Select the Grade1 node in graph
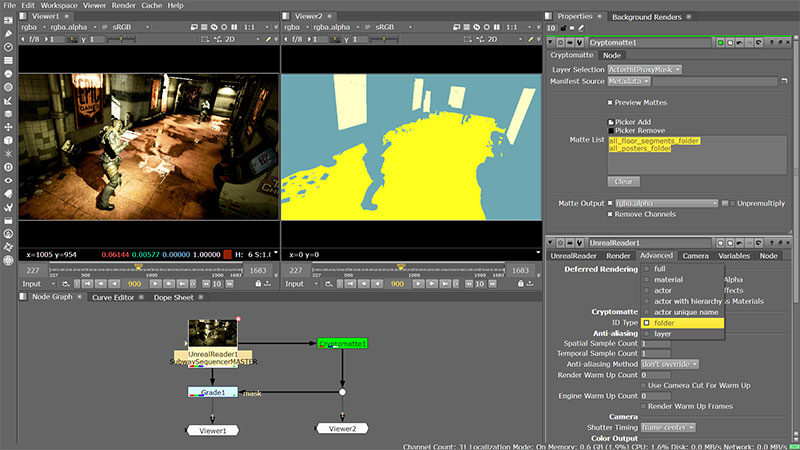800x450 pixels. pyautogui.click(x=213, y=392)
